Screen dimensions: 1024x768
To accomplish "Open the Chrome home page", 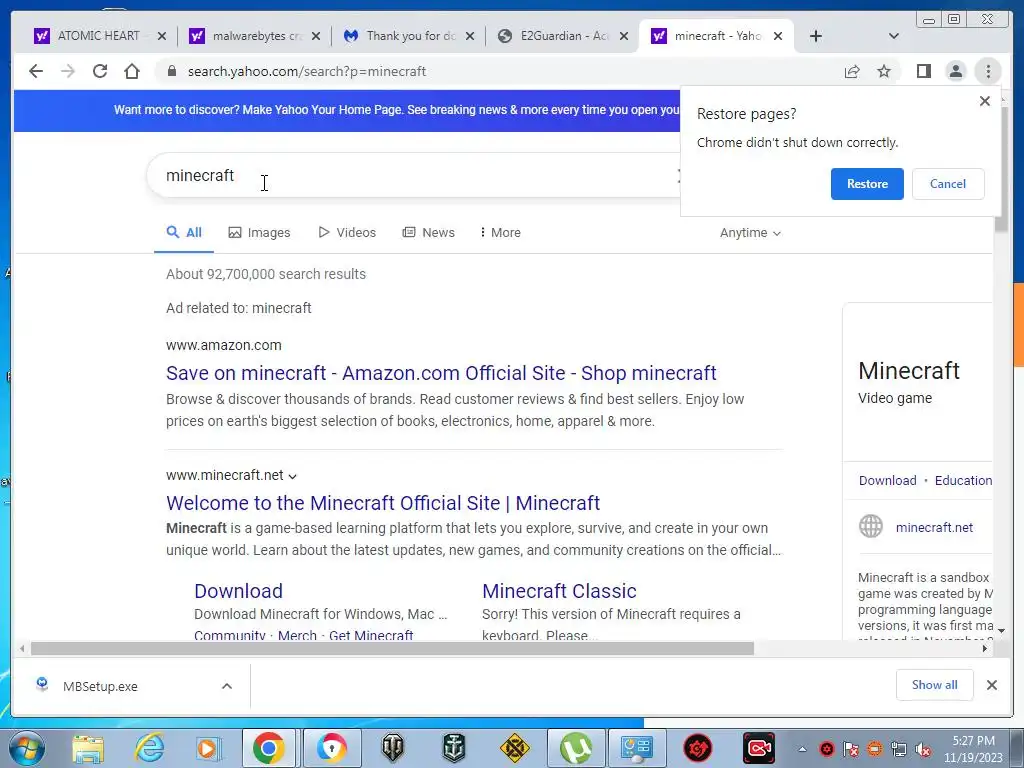I will point(132,71).
